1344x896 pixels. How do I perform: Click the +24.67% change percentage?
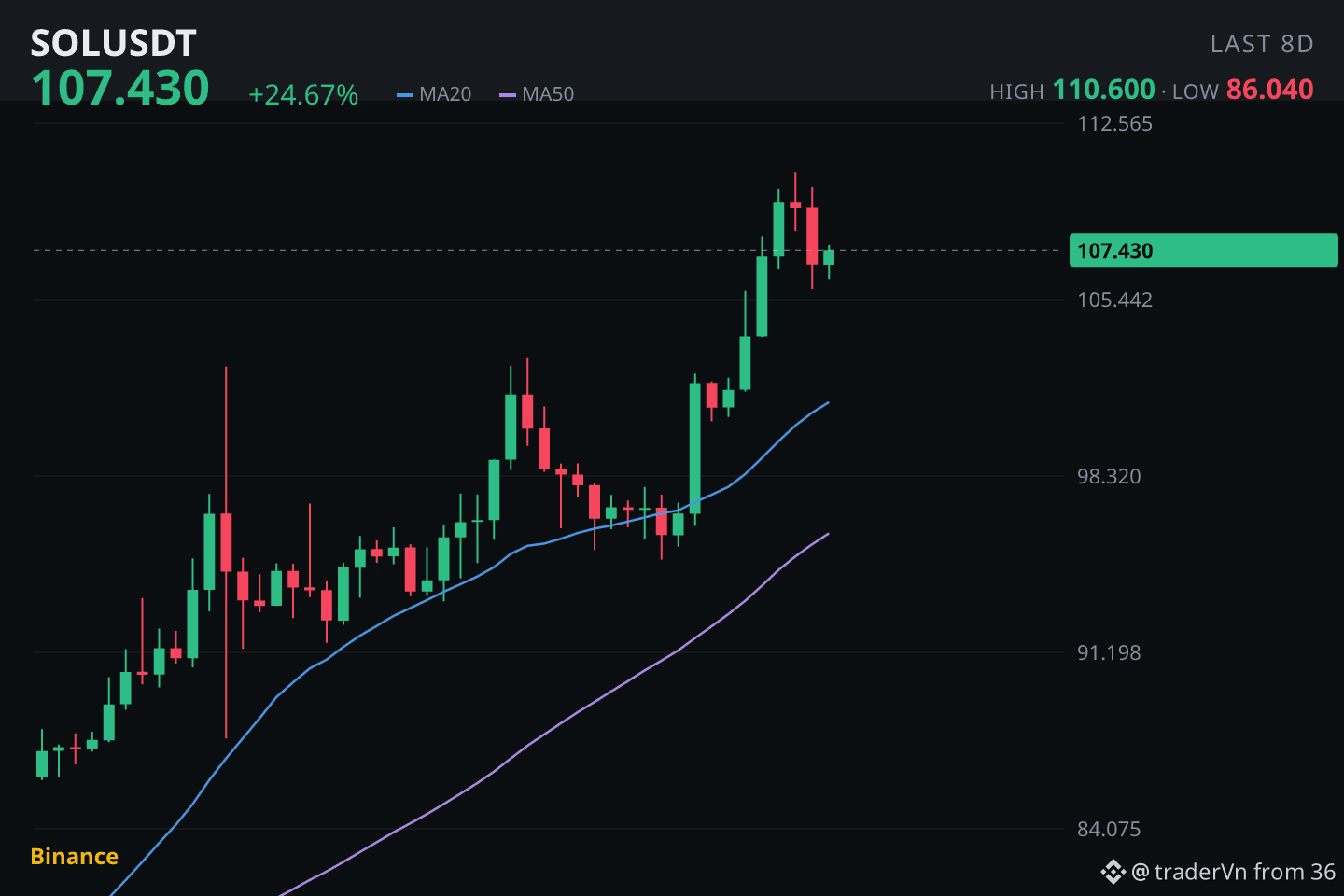tap(303, 95)
